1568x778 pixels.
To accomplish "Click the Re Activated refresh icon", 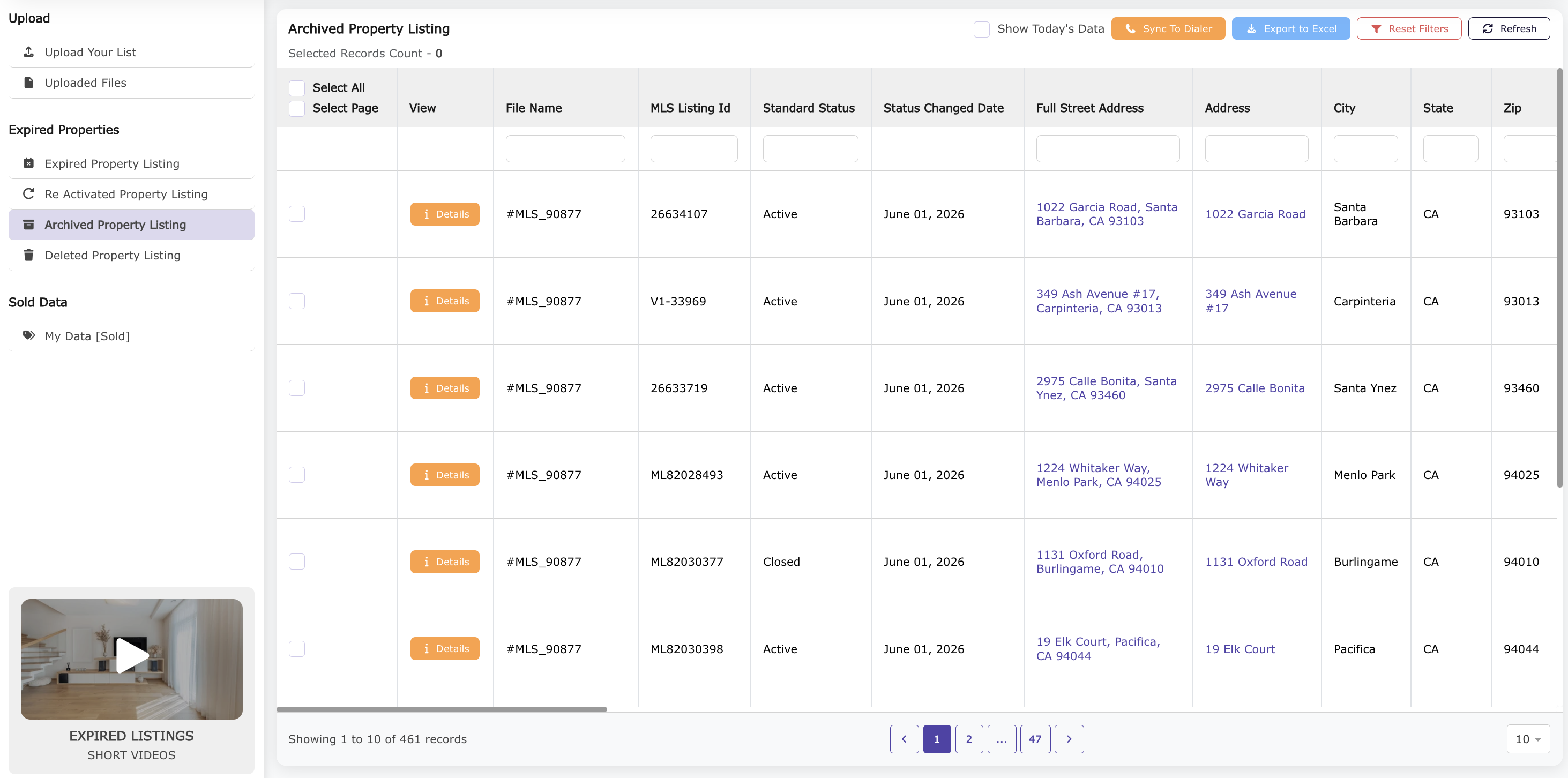I will [x=28, y=193].
